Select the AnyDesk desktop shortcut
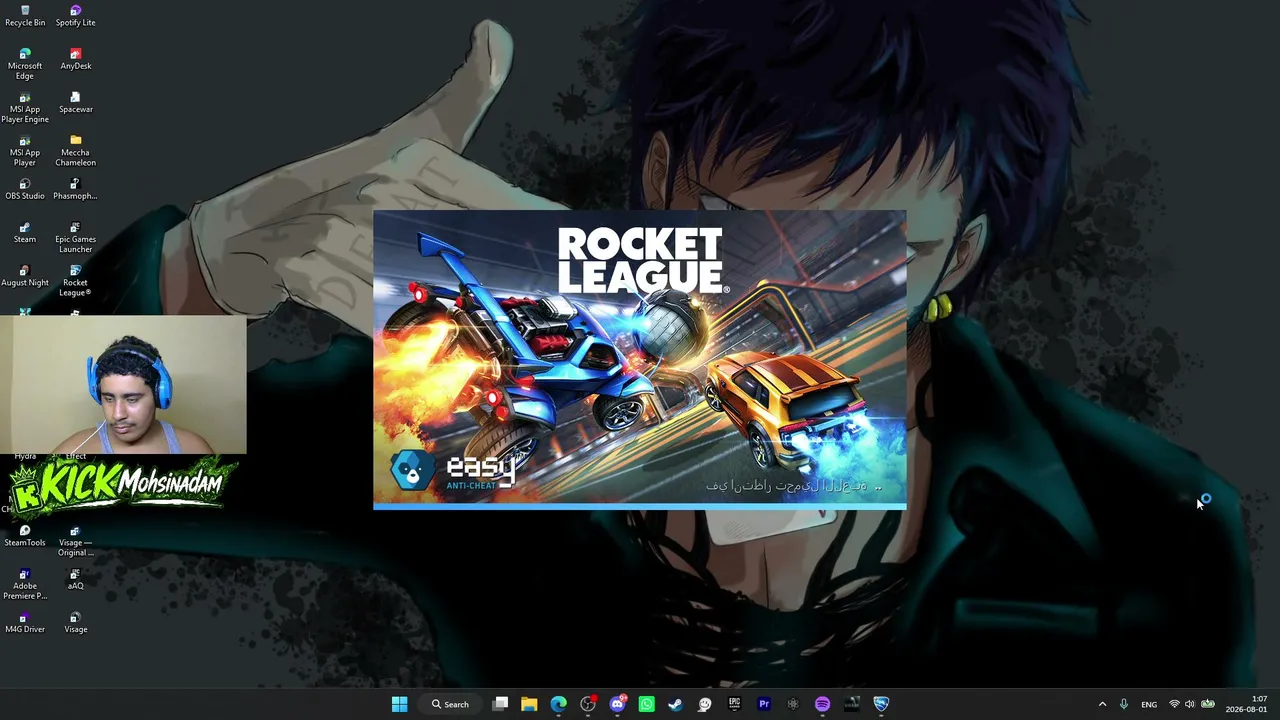Viewport: 1280px width, 720px height. point(75,59)
